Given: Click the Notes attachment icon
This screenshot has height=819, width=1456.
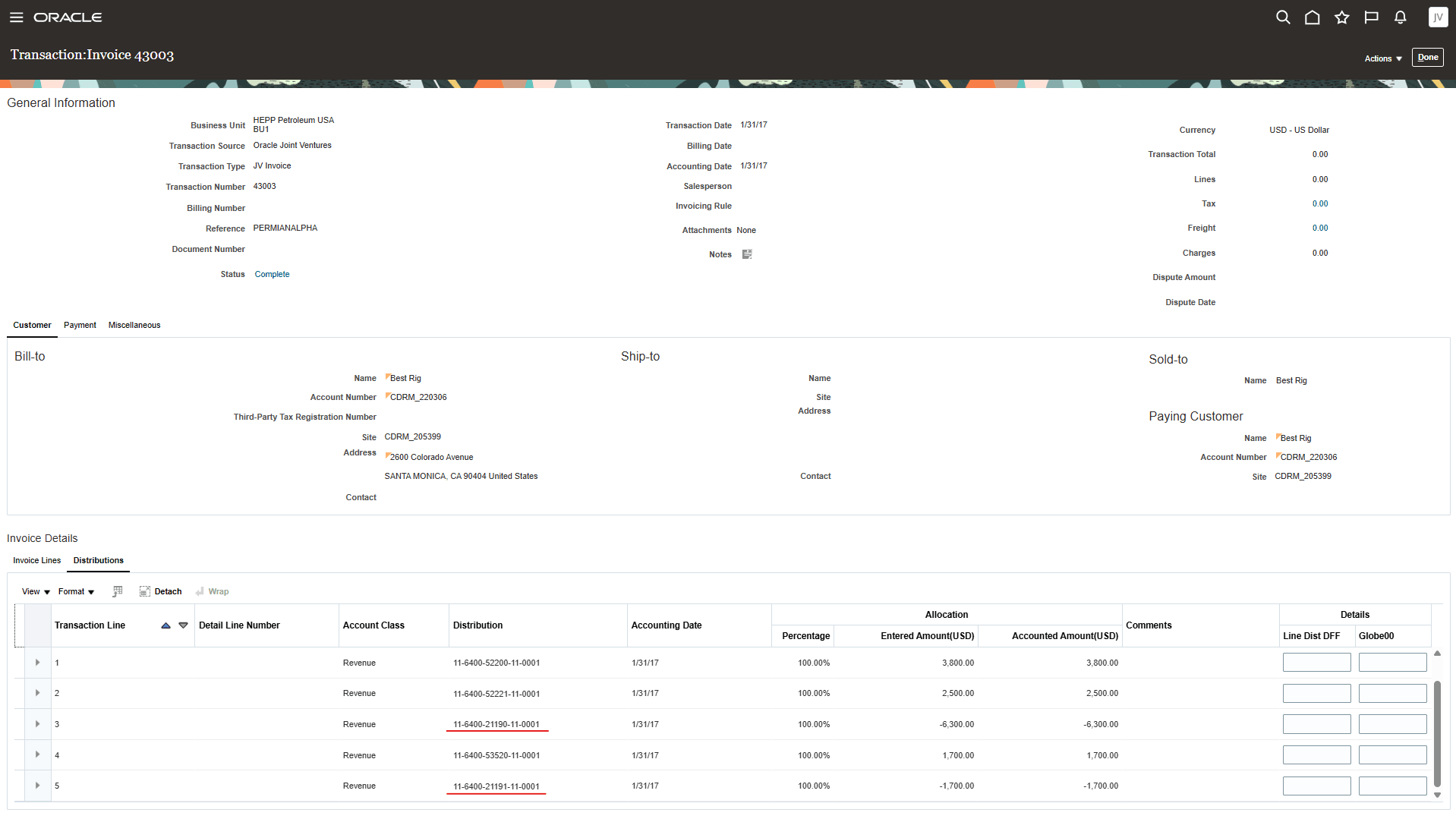Looking at the screenshot, I should click(747, 254).
